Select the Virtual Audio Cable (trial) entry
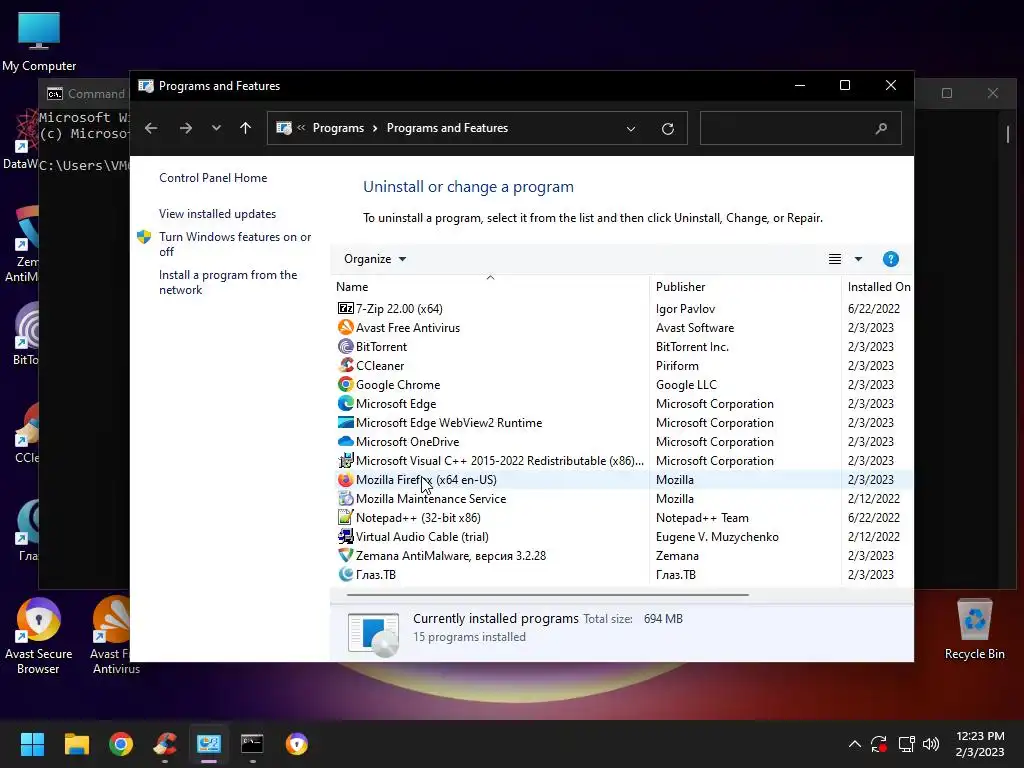Viewport: 1024px width, 768px height. (x=422, y=536)
